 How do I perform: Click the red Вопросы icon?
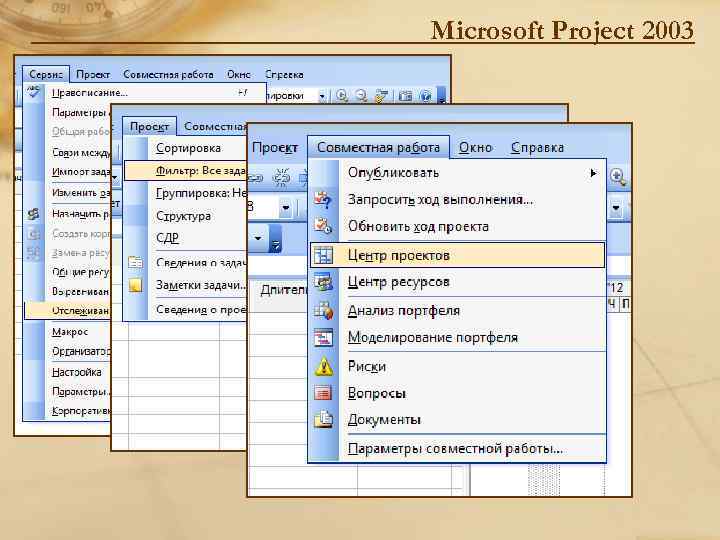(323, 393)
